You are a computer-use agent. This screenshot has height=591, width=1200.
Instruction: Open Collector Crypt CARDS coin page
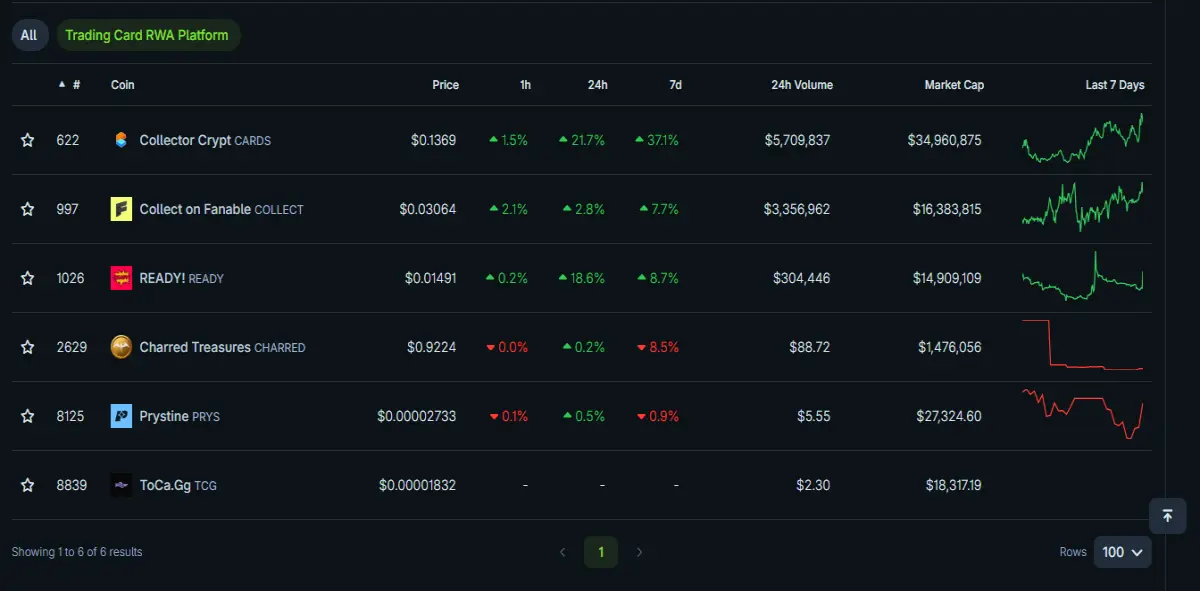click(205, 141)
